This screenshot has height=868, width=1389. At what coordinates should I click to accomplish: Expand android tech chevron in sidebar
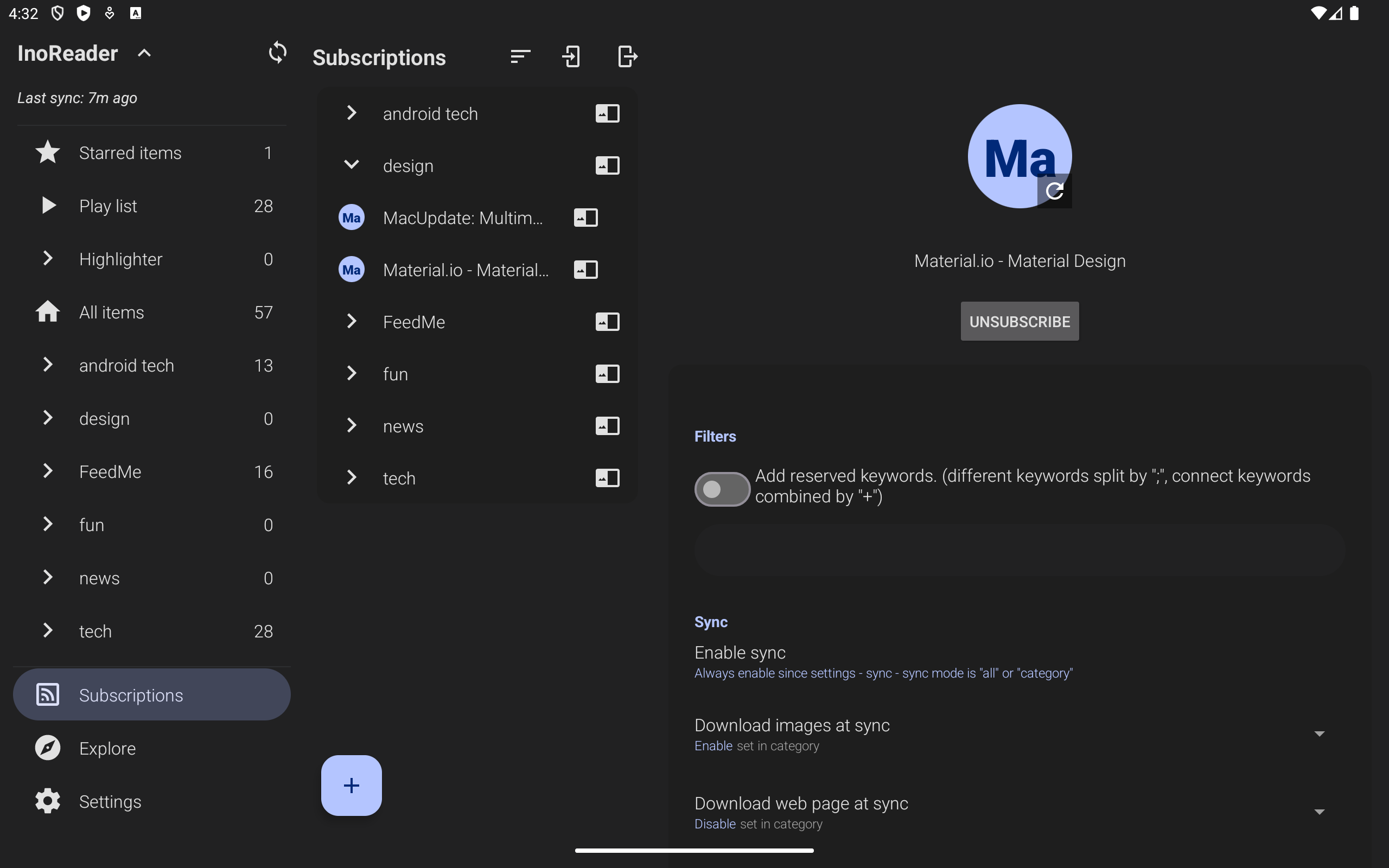(48, 365)
